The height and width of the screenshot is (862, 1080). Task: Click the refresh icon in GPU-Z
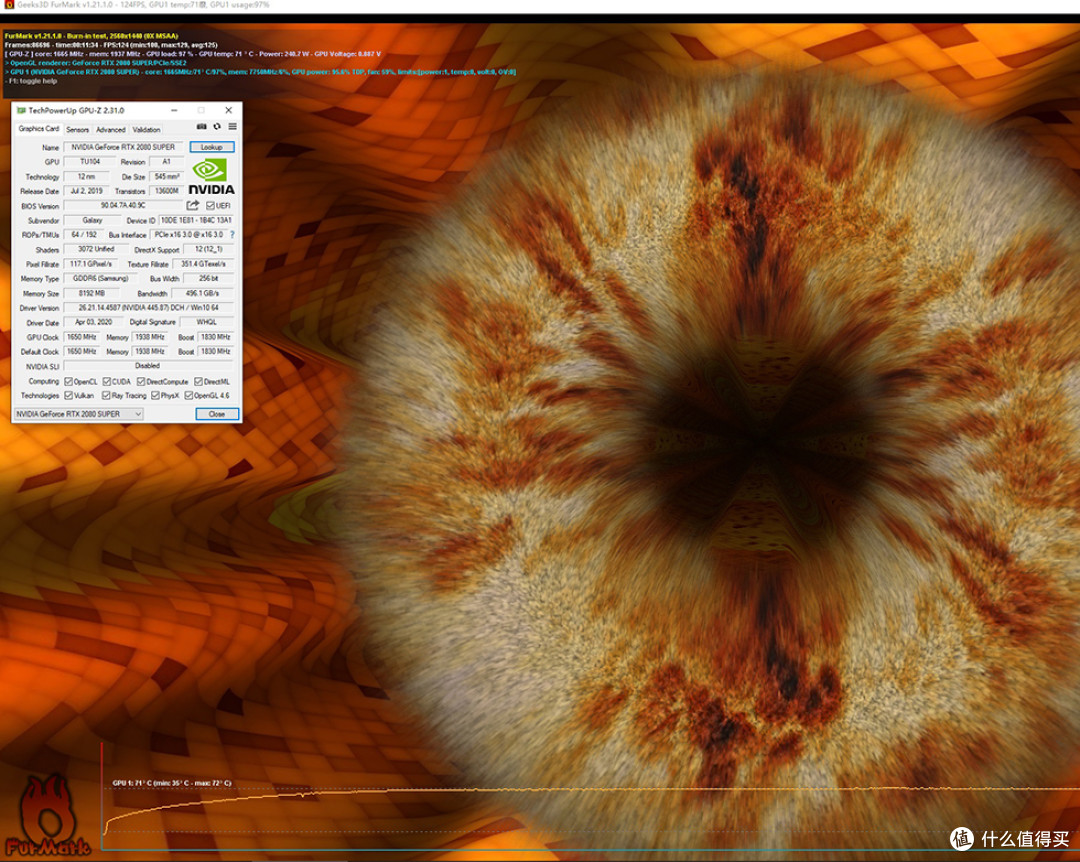pyautogui.click(x=217, y=127)
